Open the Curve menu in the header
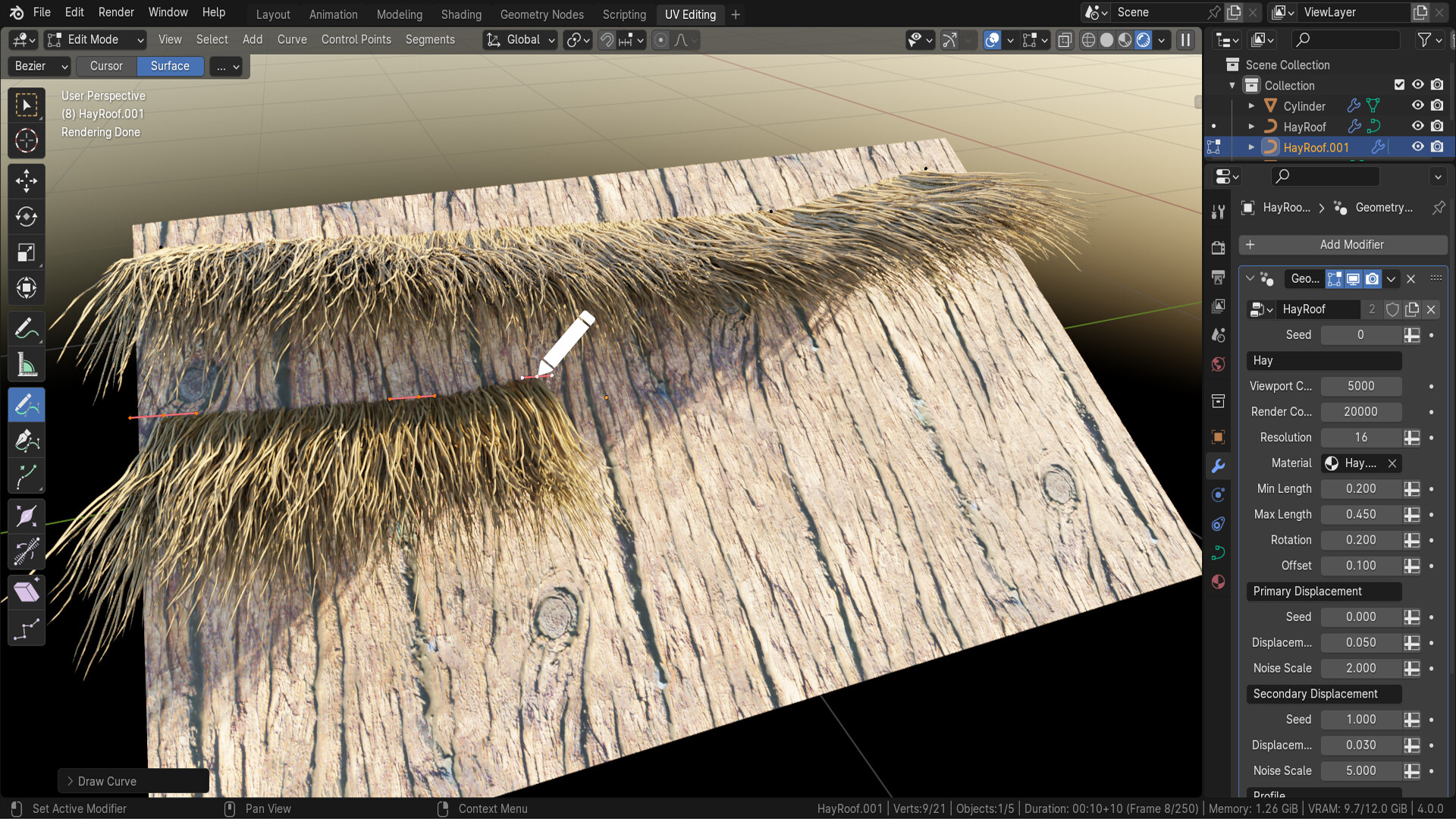Screen dimensions: 1456x819 pos(292,39)
